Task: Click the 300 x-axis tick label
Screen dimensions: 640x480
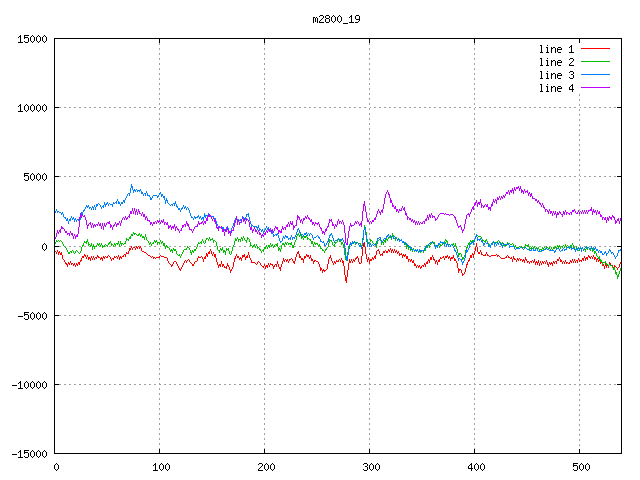Action: 370,467
